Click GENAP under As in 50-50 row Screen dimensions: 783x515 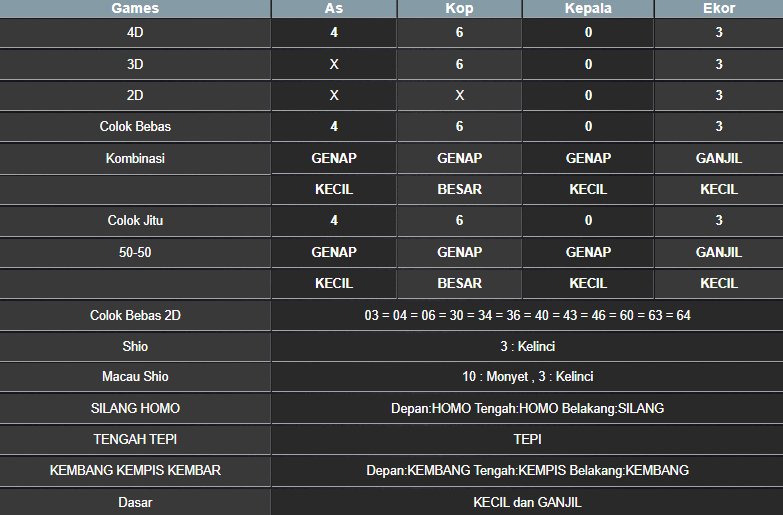pos(334,252)
